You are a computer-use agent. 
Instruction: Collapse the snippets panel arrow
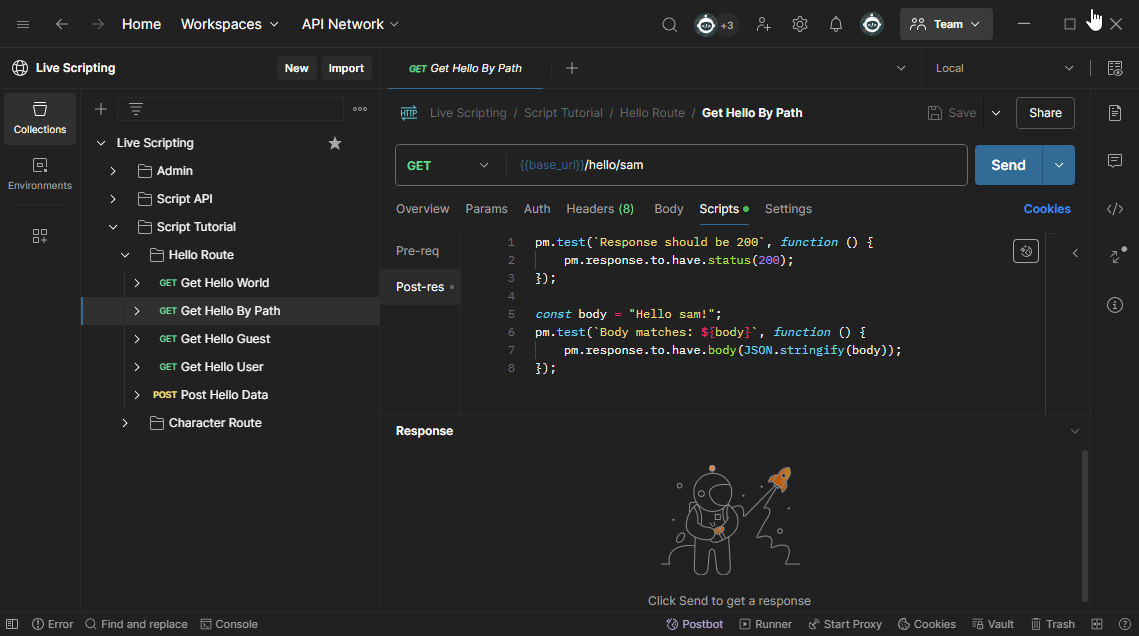tap(1075, 253)
